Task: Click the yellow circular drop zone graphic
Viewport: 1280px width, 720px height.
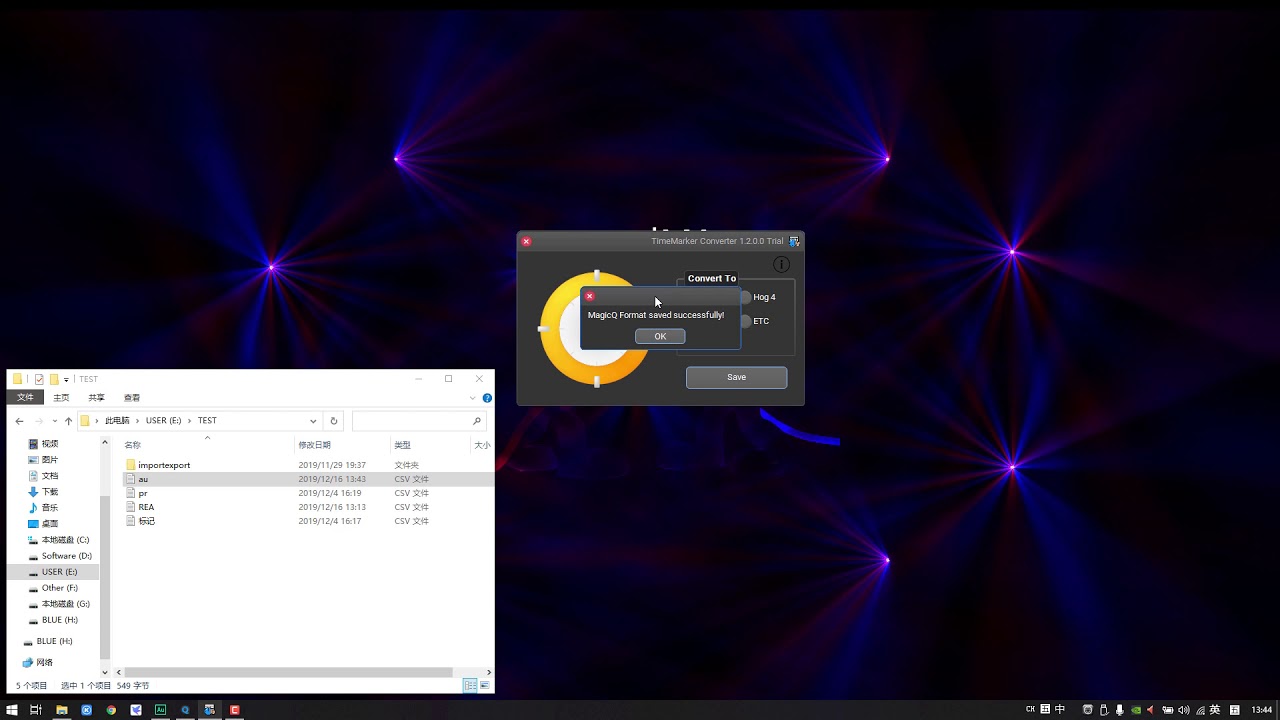Action: pos(596,328)
